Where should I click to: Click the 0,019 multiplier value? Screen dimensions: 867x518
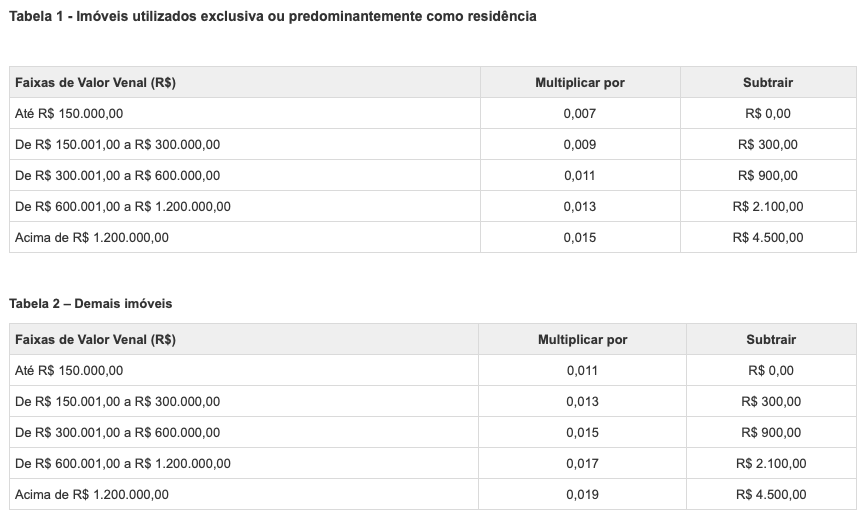582,494
